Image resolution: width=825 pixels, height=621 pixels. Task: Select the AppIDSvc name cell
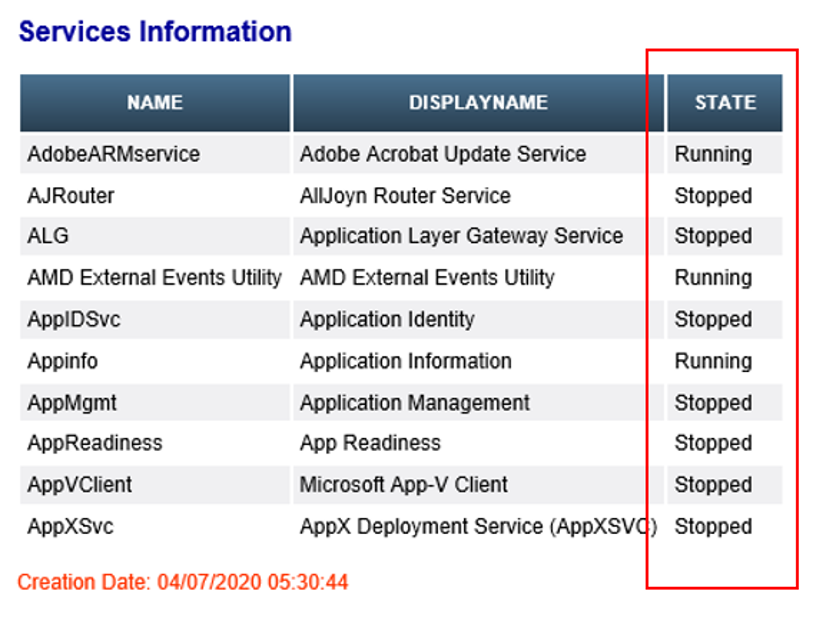point(155,319)
